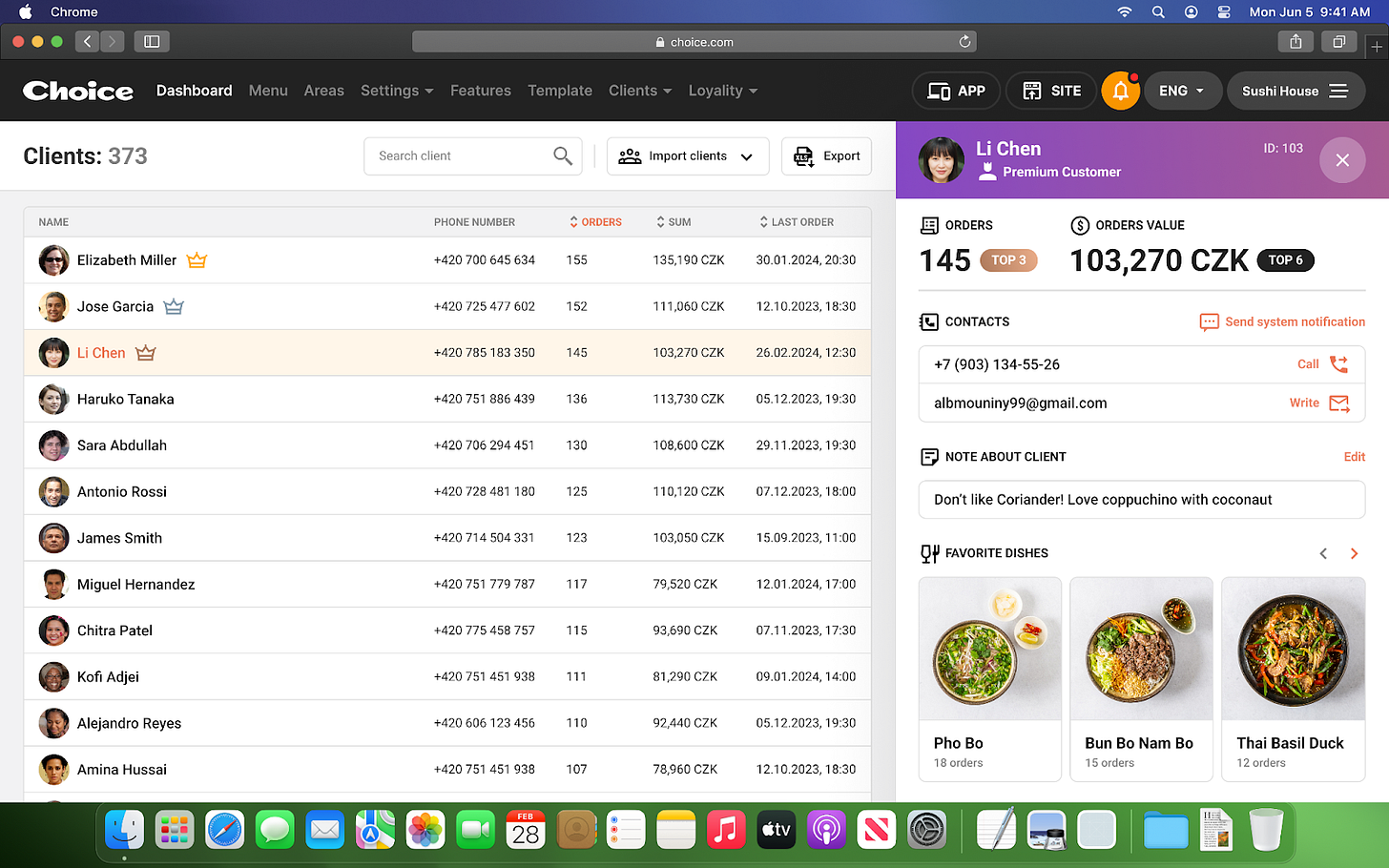This screenshot has width=1389, height=868.
Task: Click in the Search client field
Action: click(x=473, y=155)
